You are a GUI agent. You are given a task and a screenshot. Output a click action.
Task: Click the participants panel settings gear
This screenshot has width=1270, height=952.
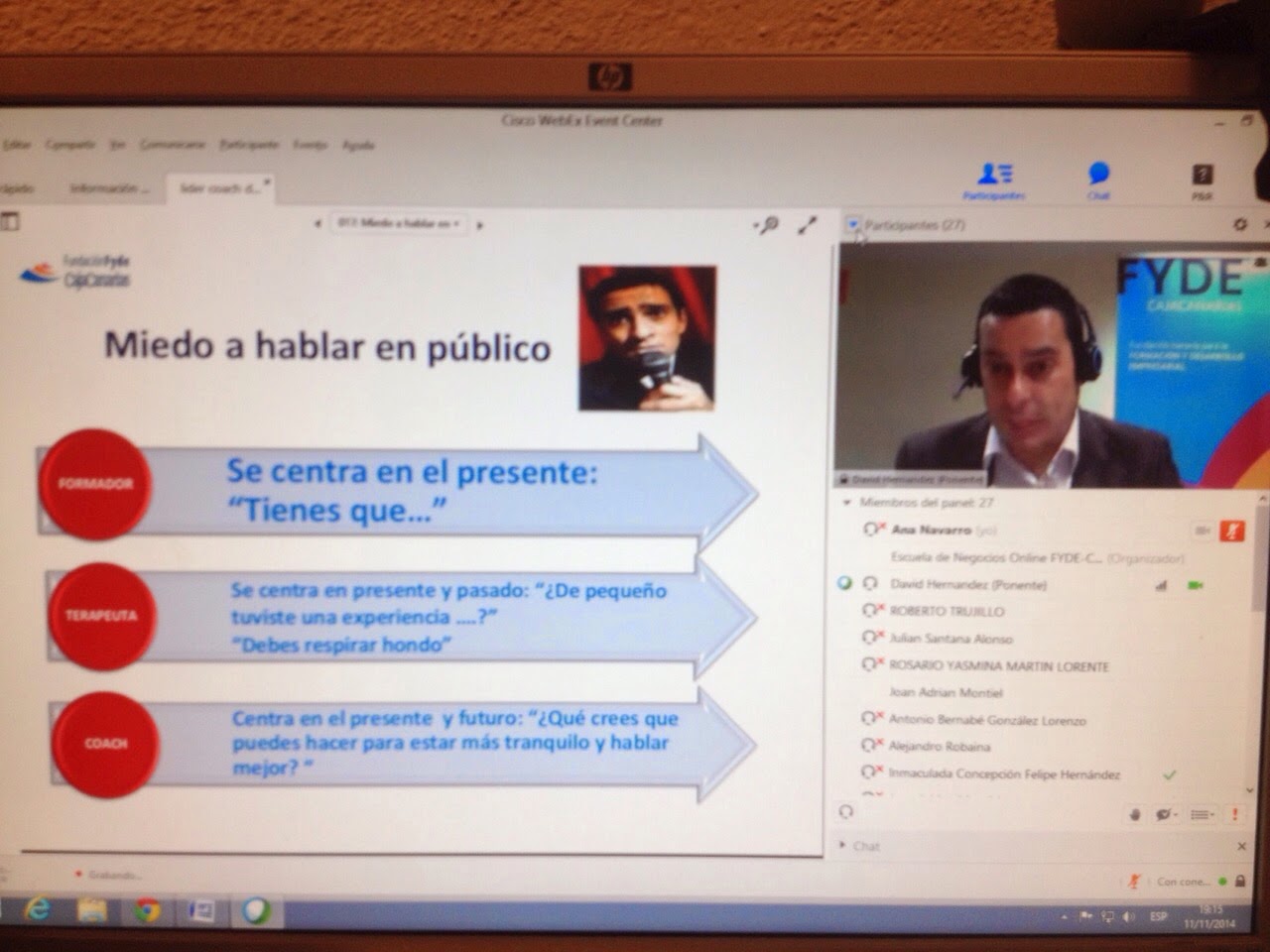tap(1240, 225)
